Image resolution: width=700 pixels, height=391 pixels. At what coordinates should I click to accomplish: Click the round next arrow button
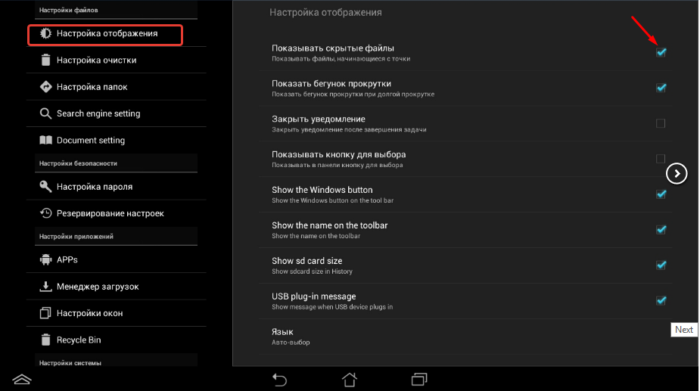676,174
